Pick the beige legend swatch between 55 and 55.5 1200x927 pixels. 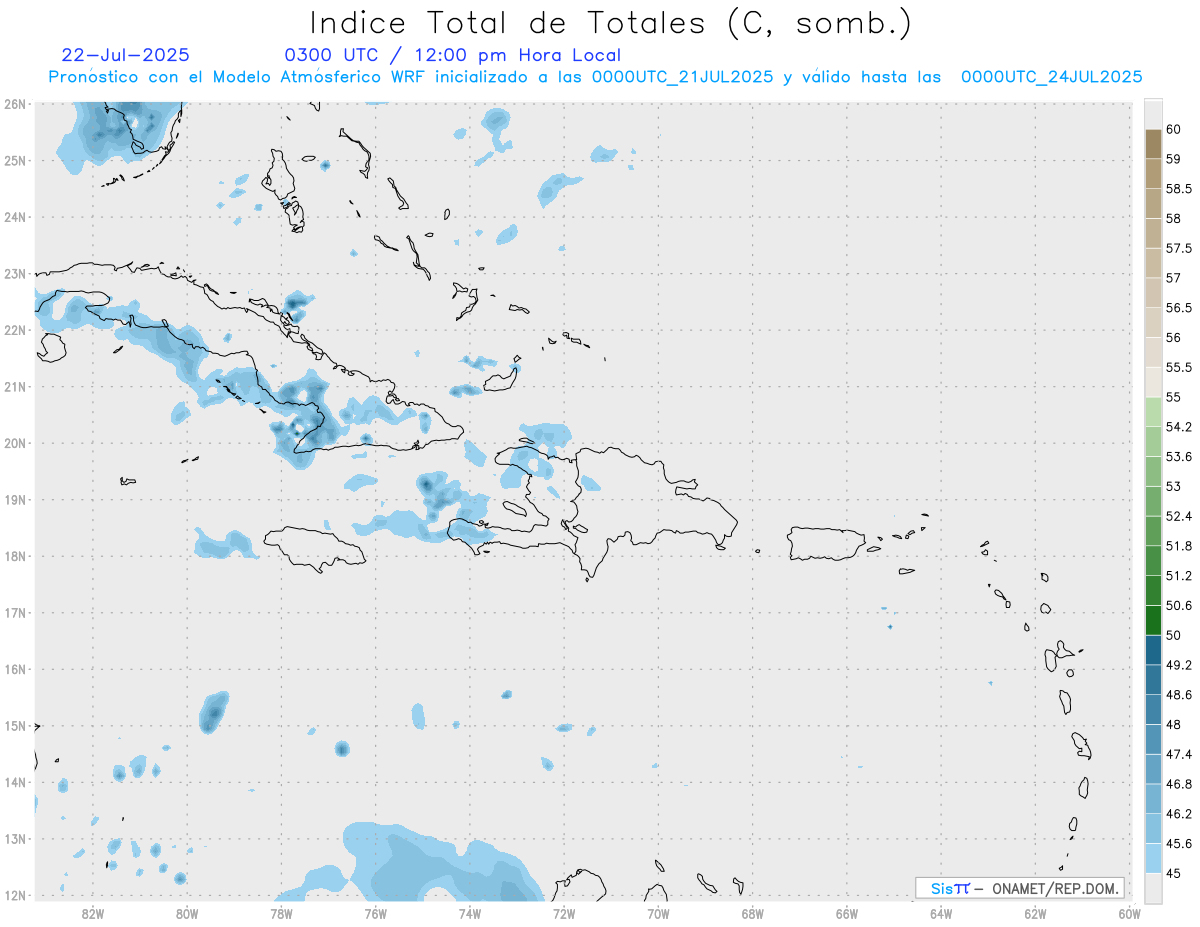[1153, 382]
